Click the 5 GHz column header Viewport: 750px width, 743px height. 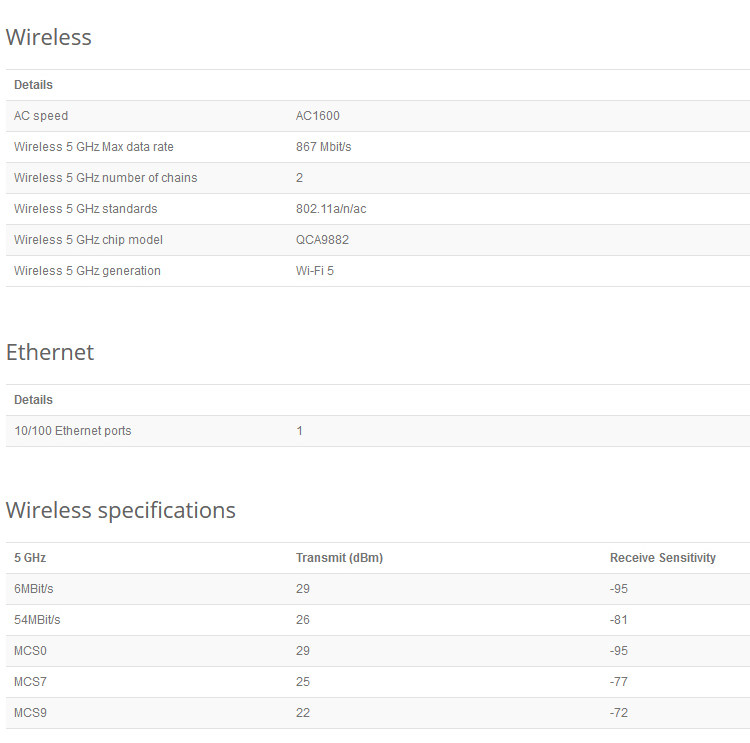[x=30, y=558]
